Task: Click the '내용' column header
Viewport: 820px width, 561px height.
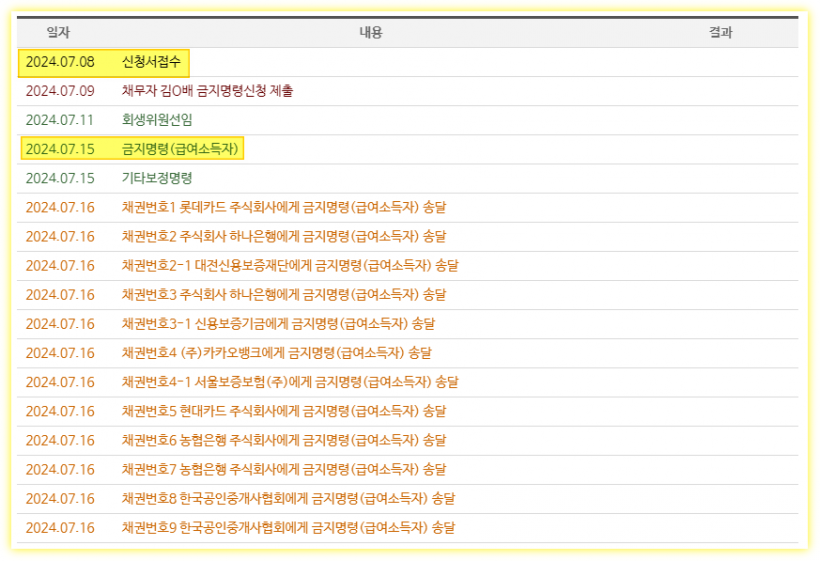Action: tap(371, 32)
